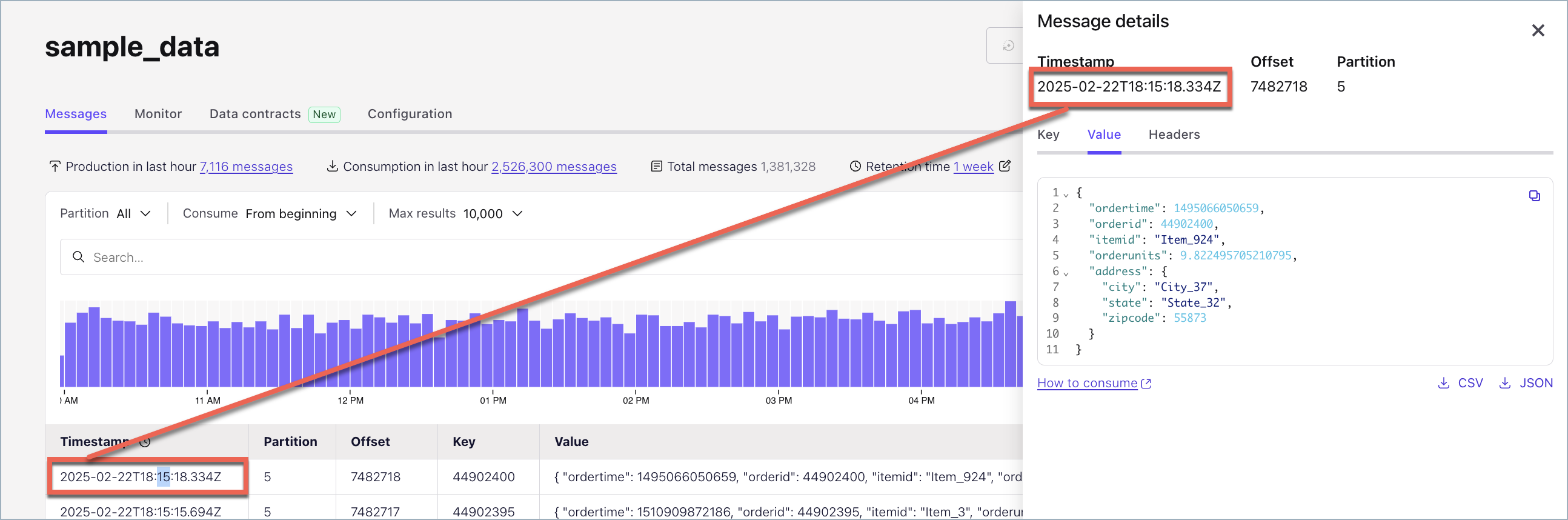Click the refresh icon button
This screenshot has width=1568, height=520.
pyautogui.click(x=1008, y=45)
